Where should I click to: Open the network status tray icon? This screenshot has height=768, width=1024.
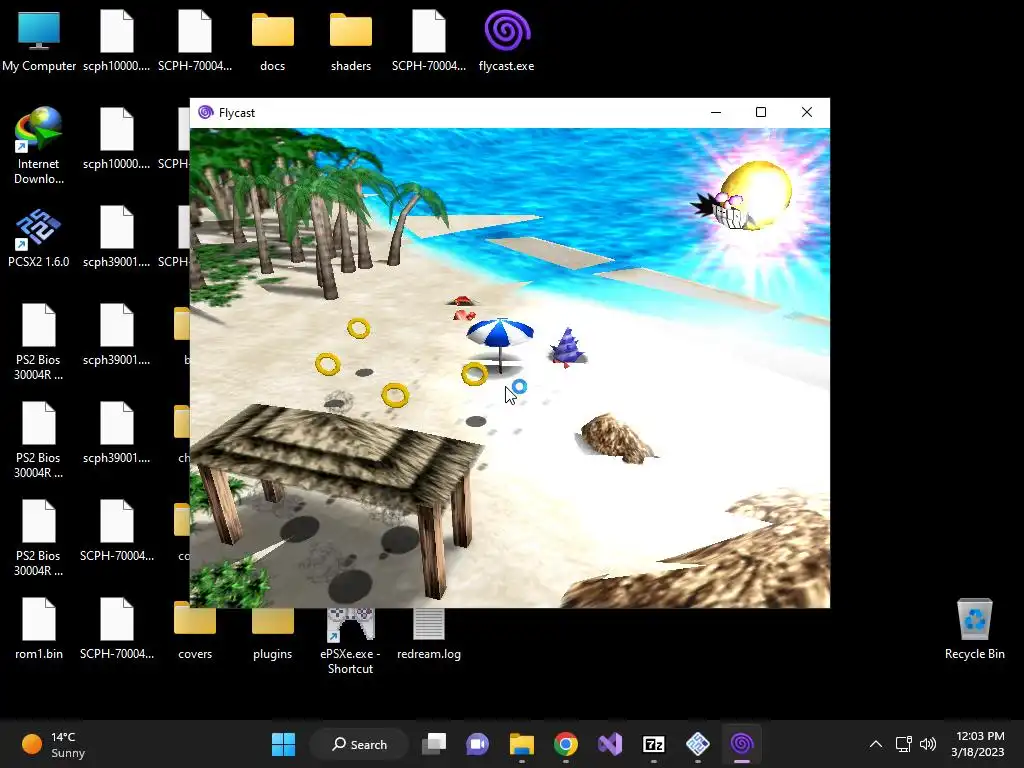pos(904,744)
